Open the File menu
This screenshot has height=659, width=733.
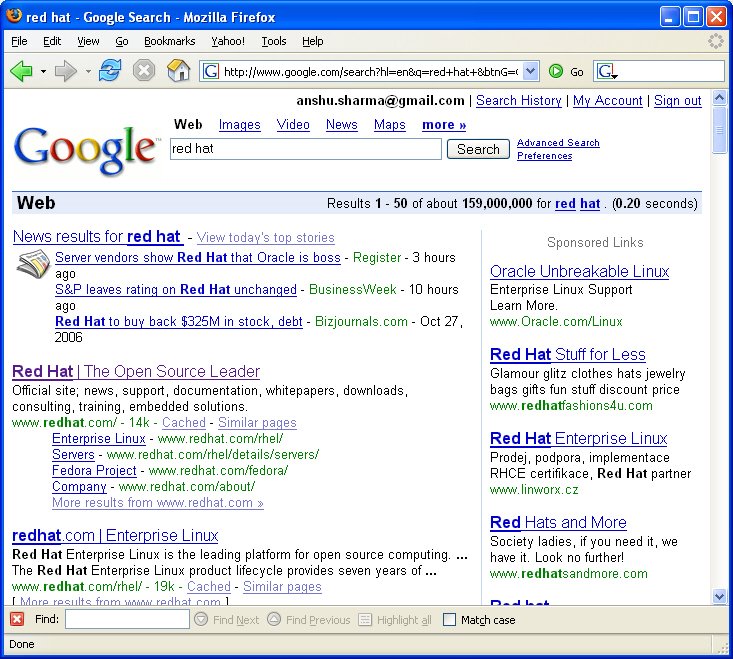click(x=19, y=41)
